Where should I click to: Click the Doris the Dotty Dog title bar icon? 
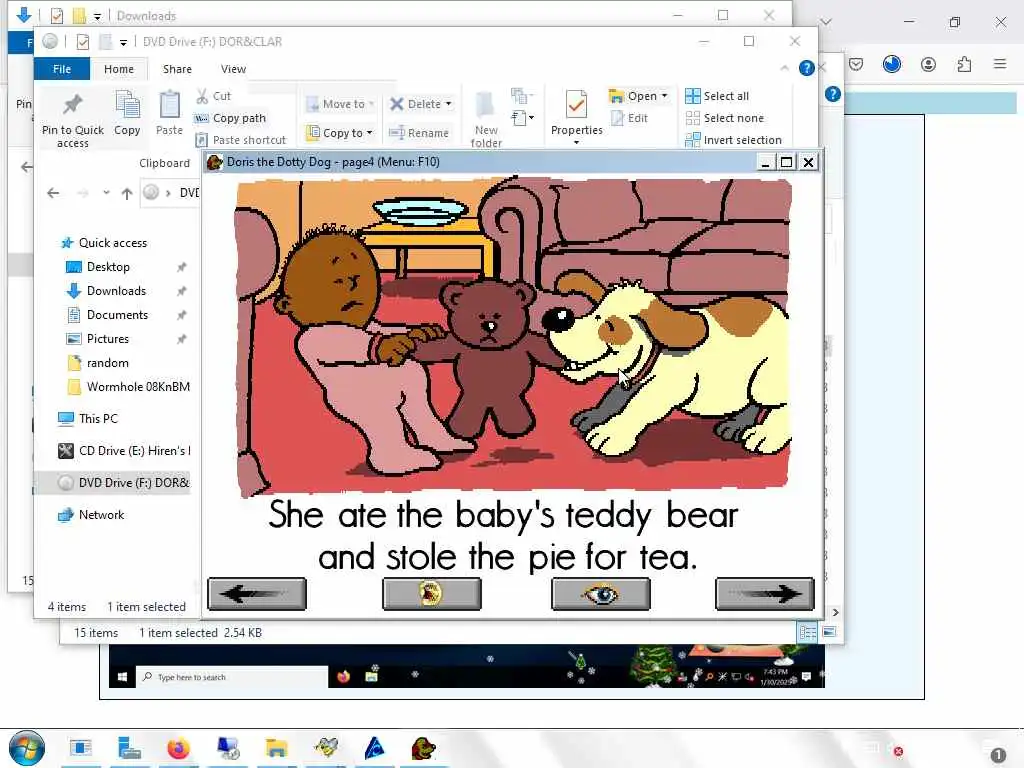[214, 162]
